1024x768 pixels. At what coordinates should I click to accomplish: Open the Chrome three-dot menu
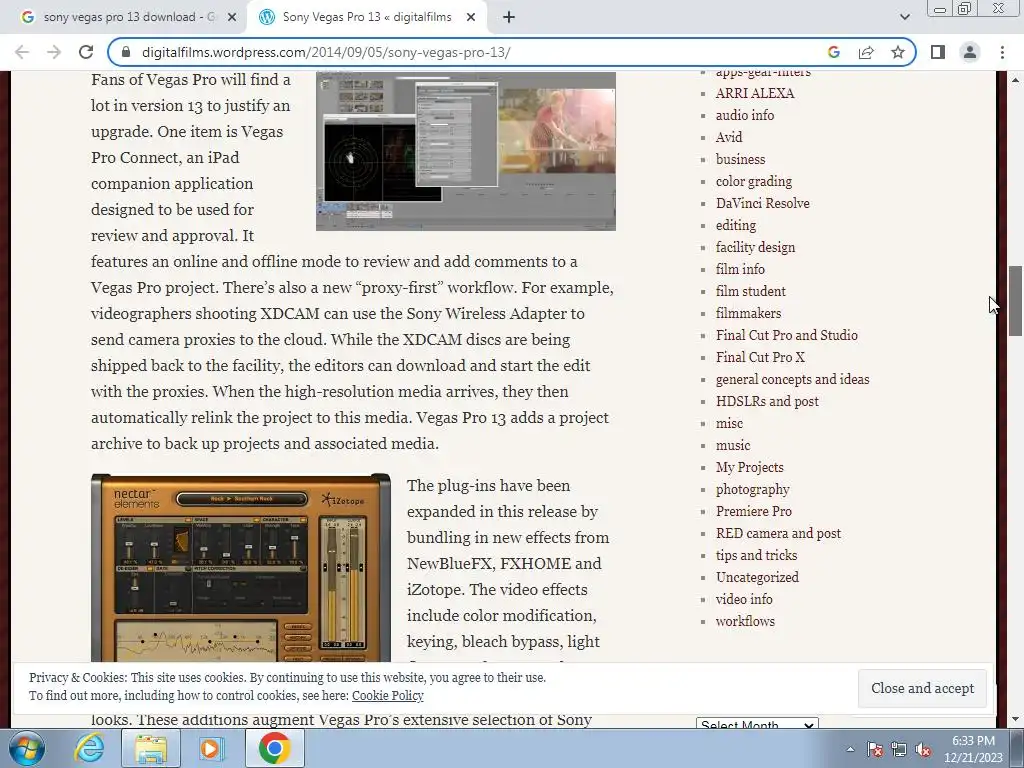click(1002, 52)
